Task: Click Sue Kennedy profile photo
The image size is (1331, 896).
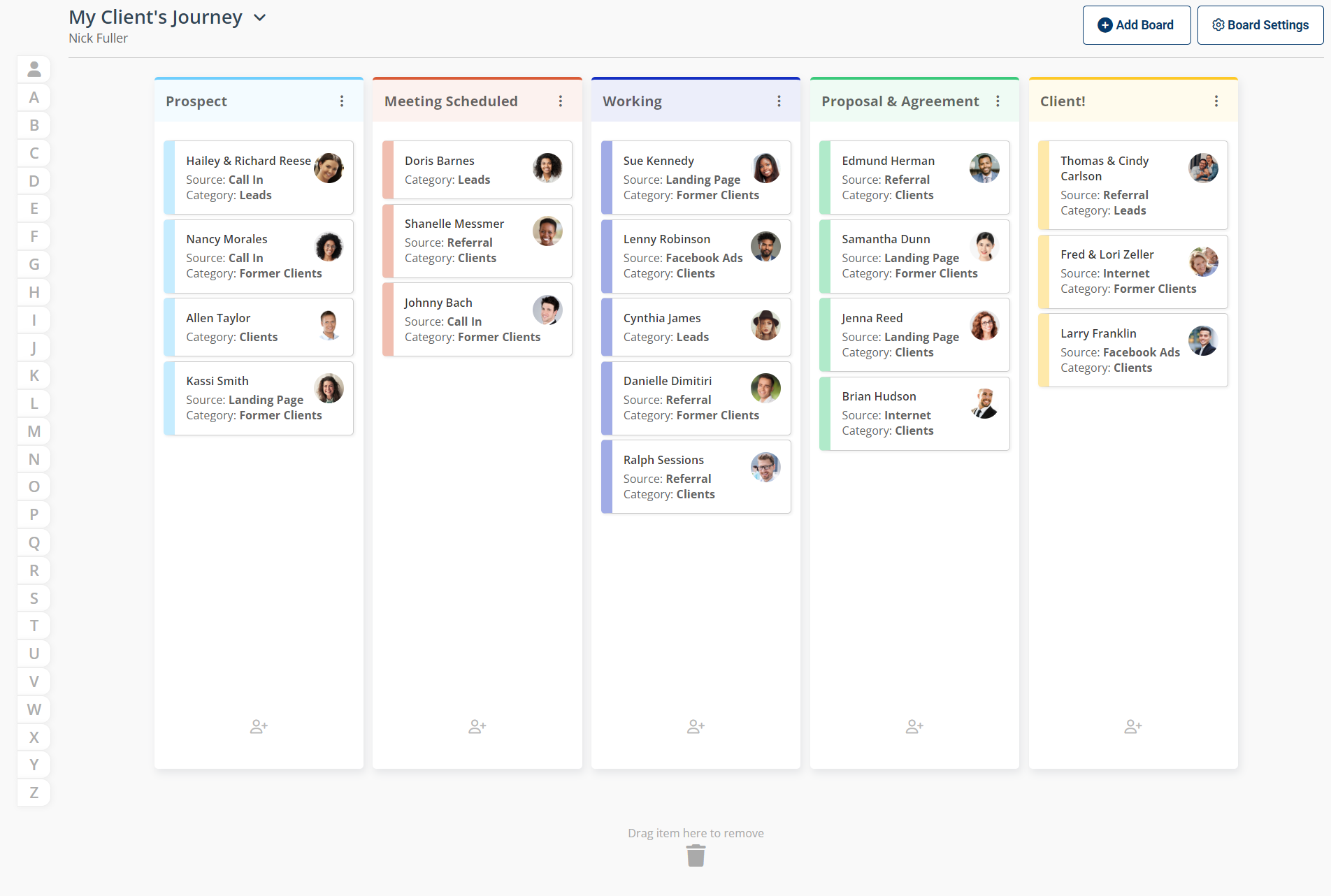Action: [x=765, y=168]
